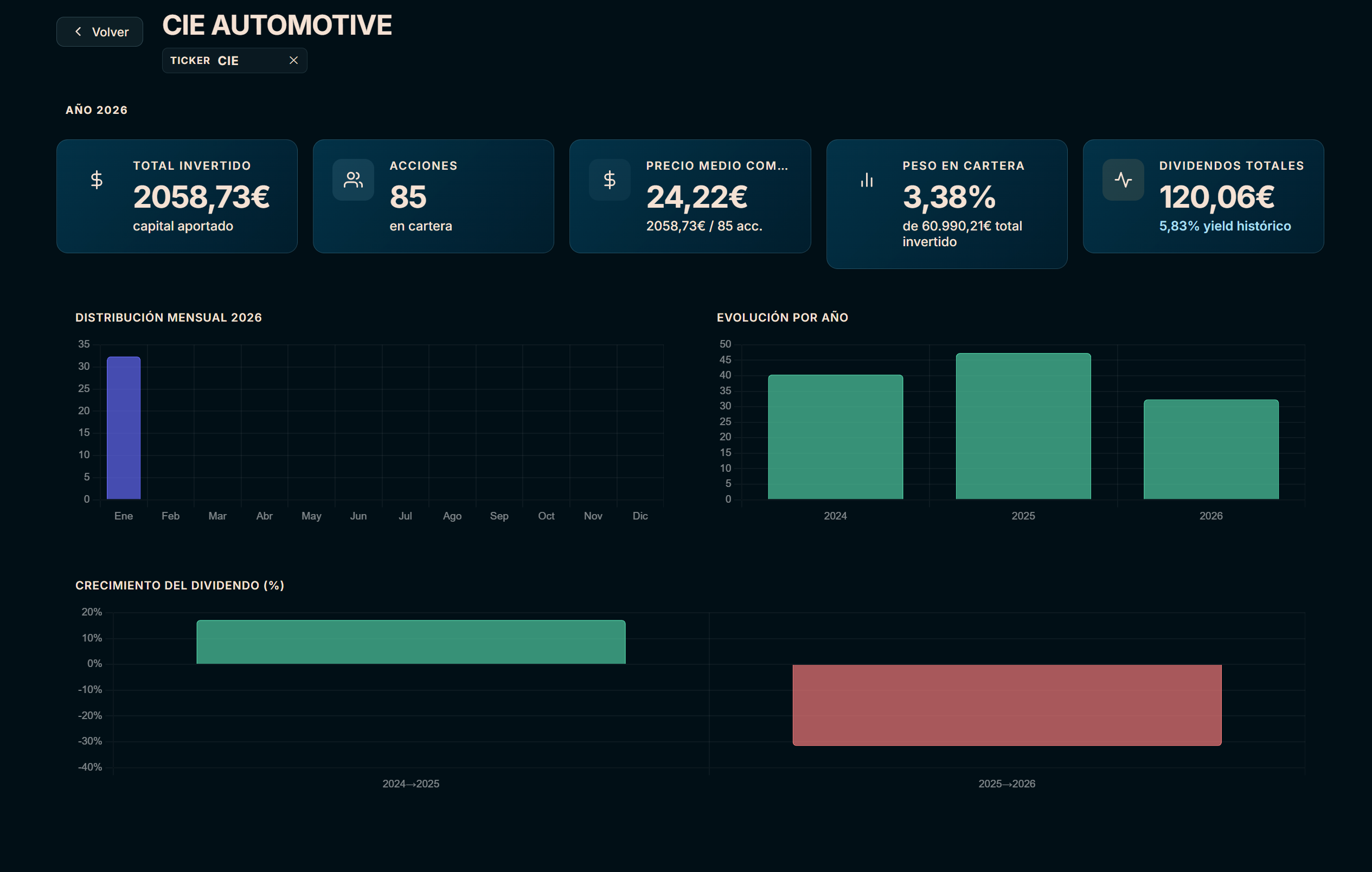The image size is (1372, 872).
Task: Click the ACCIONES card label
Action: click(424, 166)
